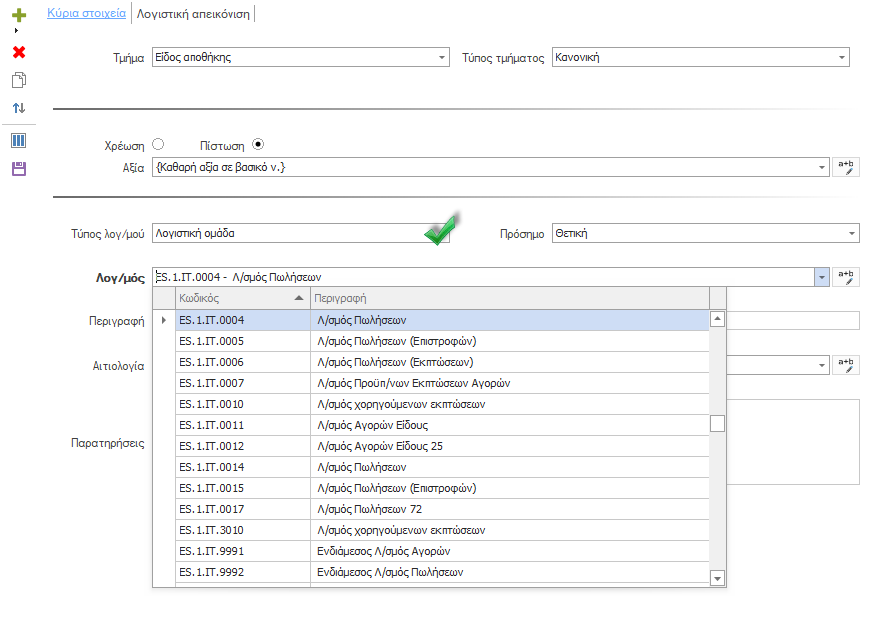The height and width of the screenshot is (641, 869).
Task: Click the copy documents icon
Action: coord(19,80)
